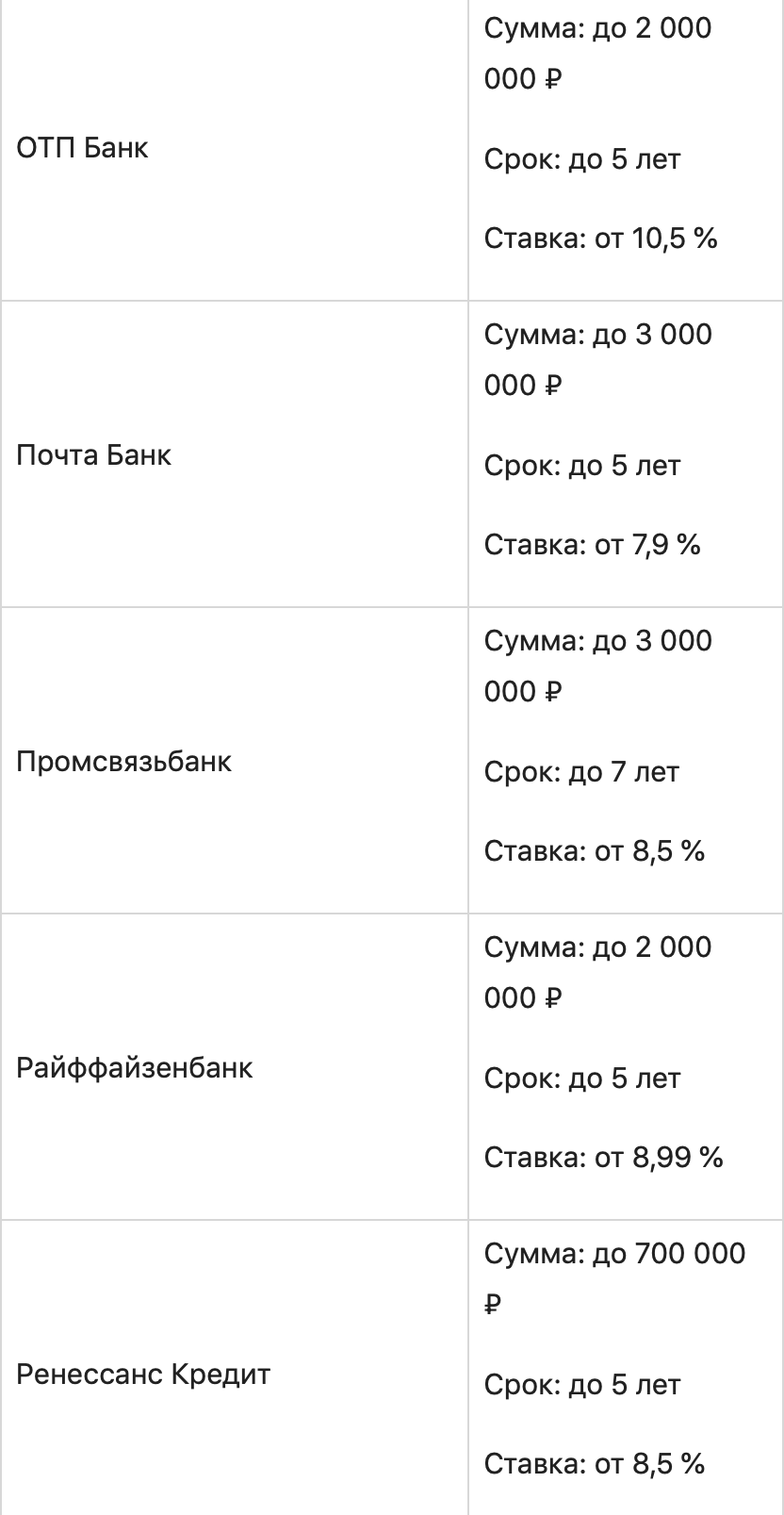Click the Почта Банк loan term line
Screen dimensions: 784x1515
pyautogui.click(x=581, y=466)
